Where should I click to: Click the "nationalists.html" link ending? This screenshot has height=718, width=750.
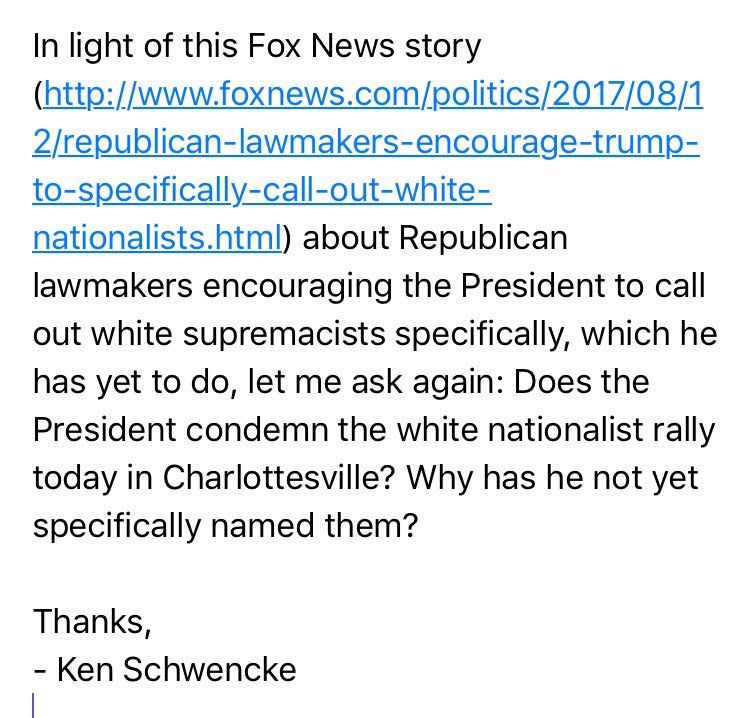tap(158, 238)
